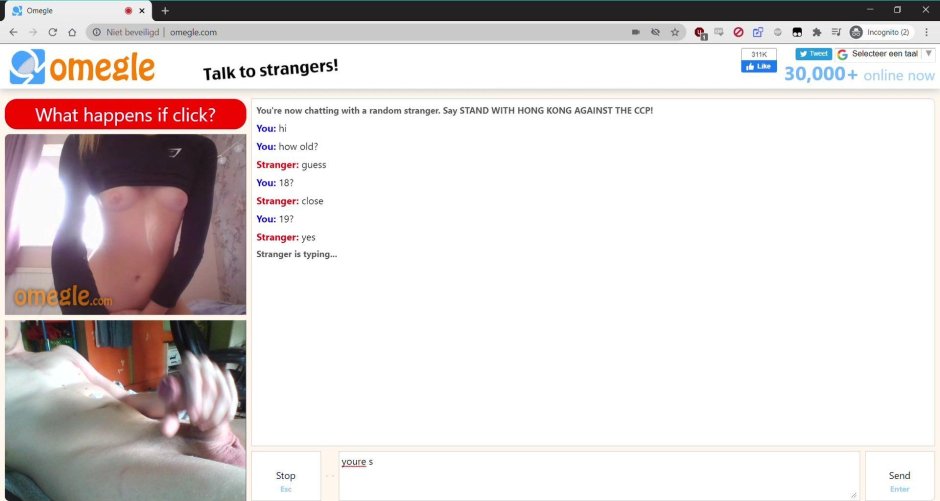Click the Twitter Tweet button
This screenshot has width=940, height=501.
[x=813, y=54]
